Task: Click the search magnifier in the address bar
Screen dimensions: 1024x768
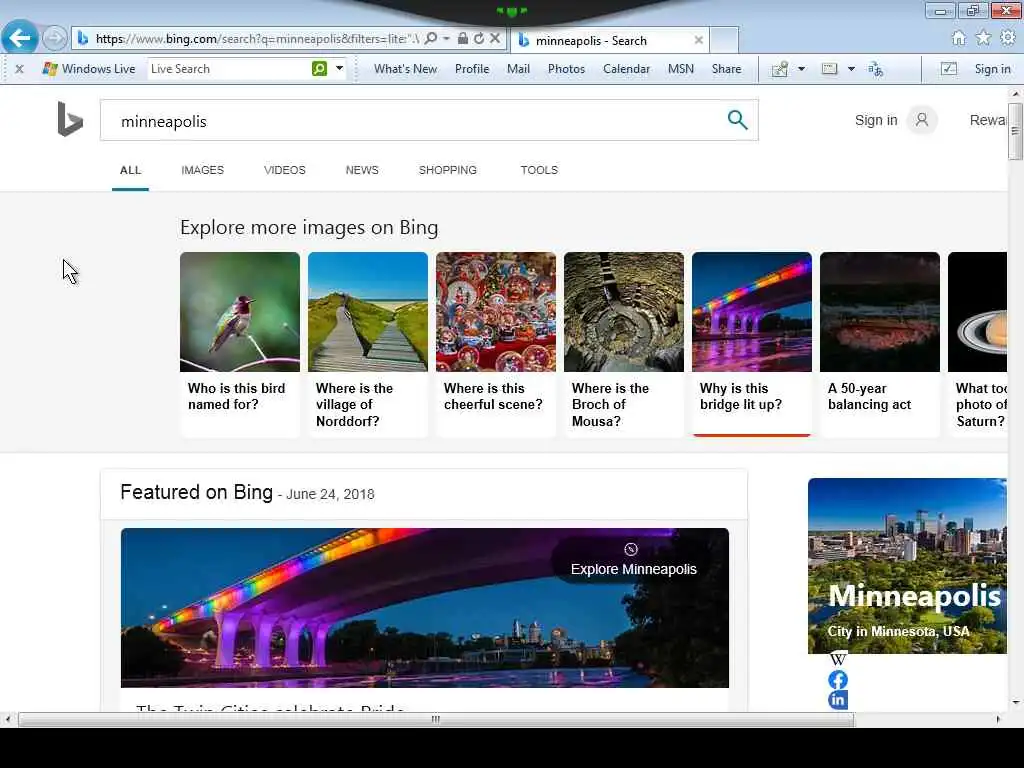Action: coord(431,39)
